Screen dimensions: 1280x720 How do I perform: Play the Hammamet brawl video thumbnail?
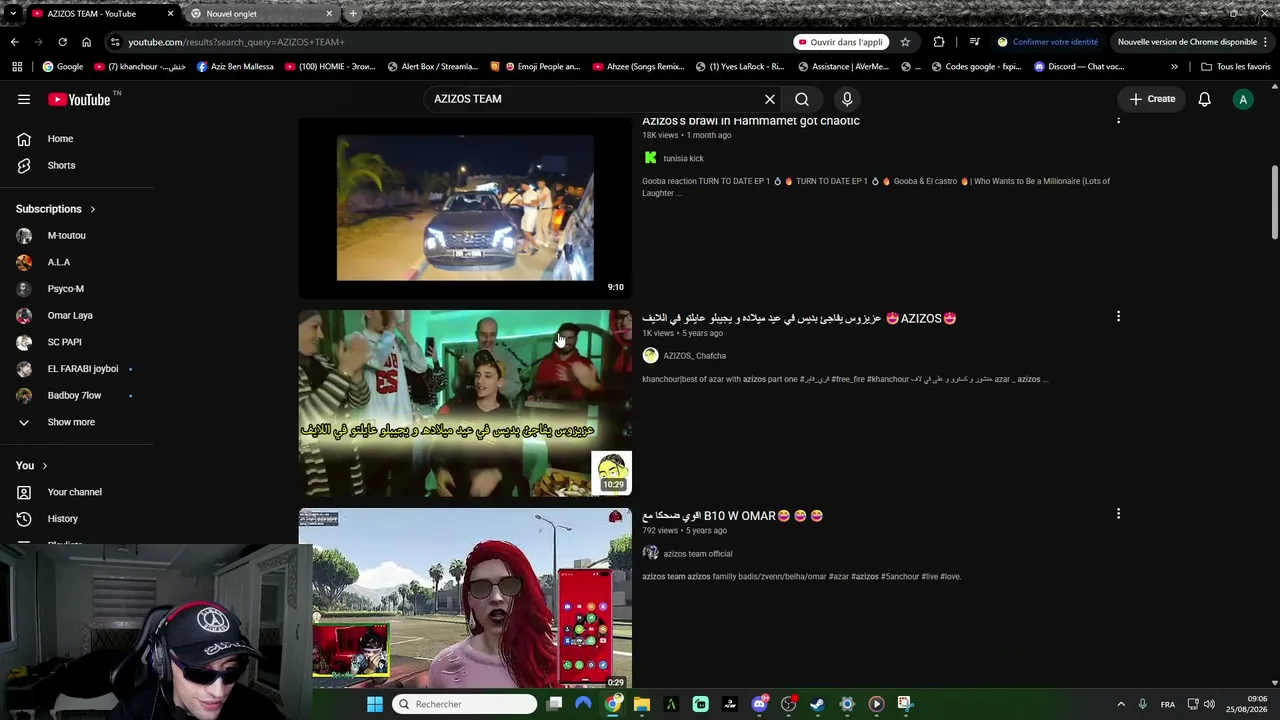[x=465, y=208]
